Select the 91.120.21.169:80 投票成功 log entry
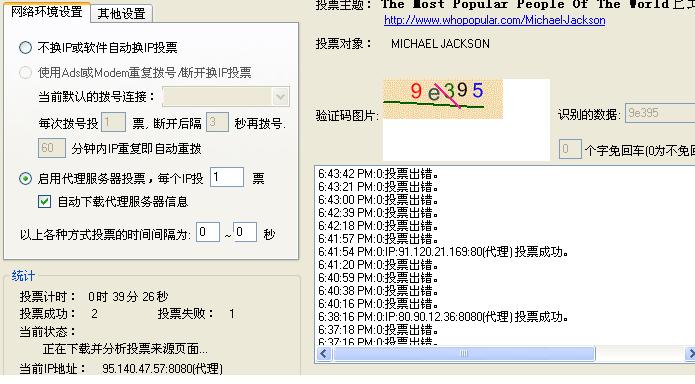Viewport: 695px width, 384px height. tap(443, 252)
